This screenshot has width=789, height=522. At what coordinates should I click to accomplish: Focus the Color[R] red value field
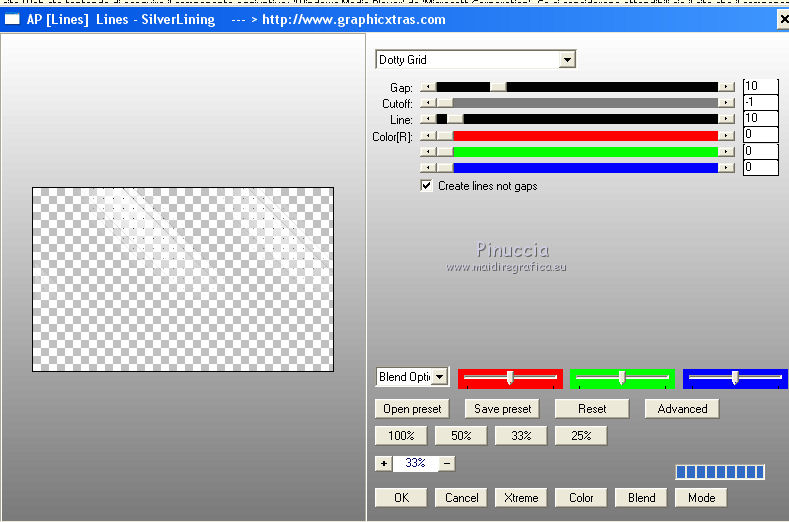click(761, 134)
